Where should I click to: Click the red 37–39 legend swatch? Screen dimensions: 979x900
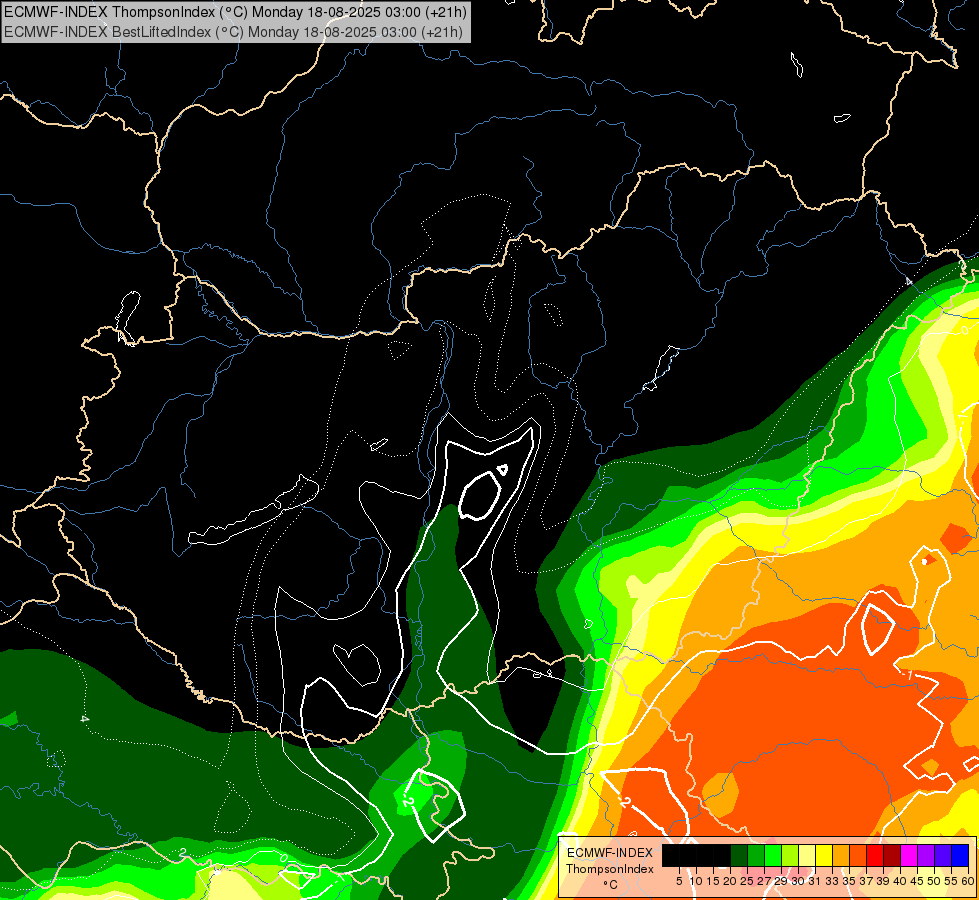[875, 855]
